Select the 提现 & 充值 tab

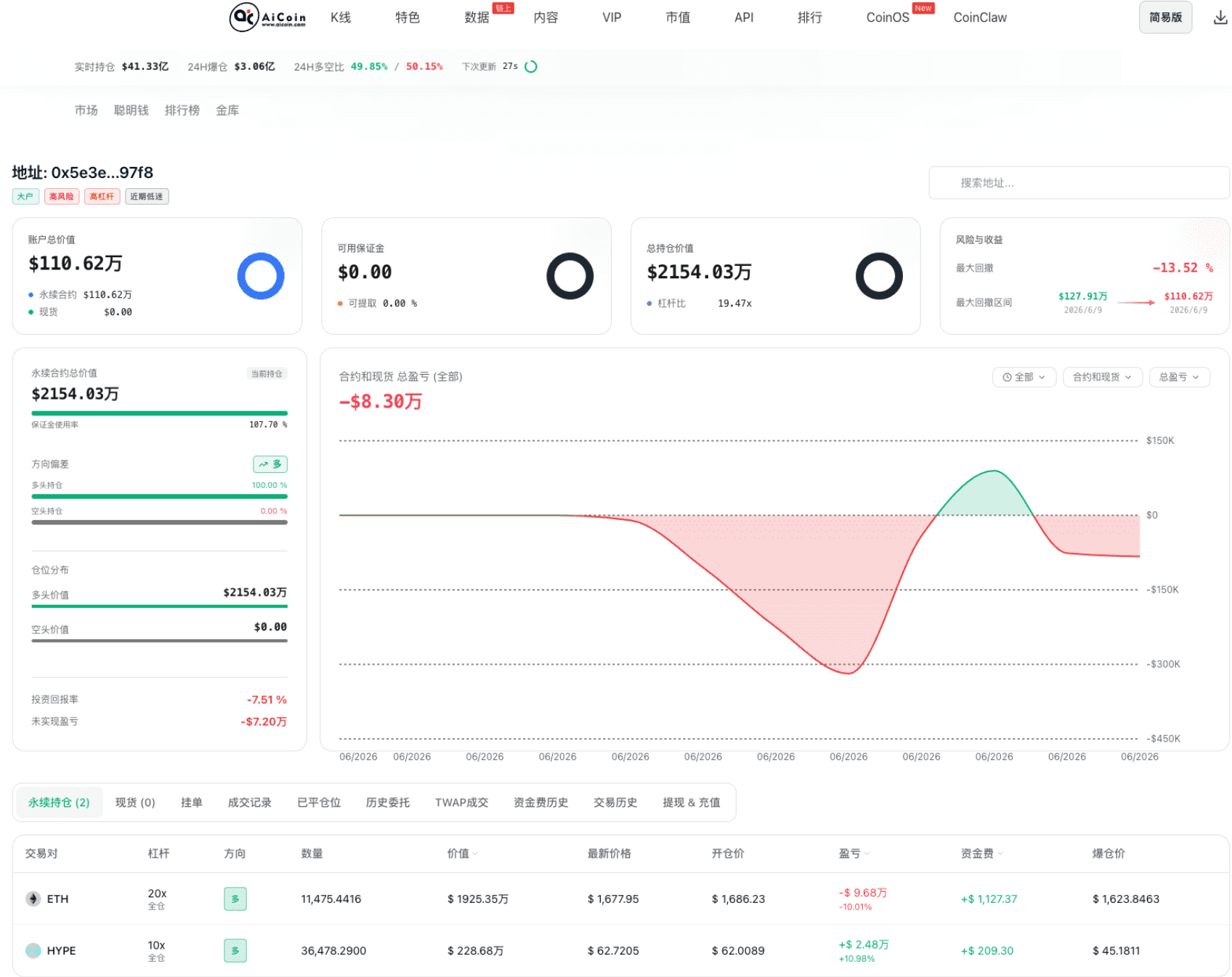point(692,803)
